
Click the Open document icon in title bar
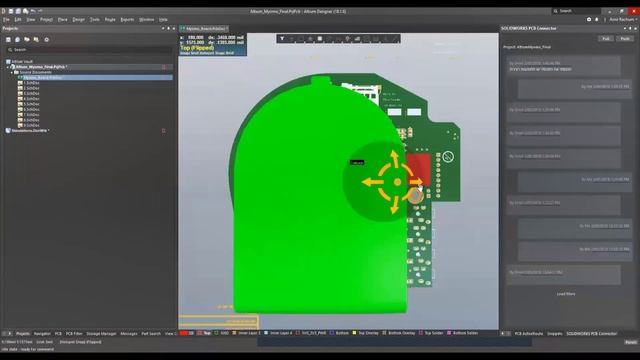coord(26,11)
